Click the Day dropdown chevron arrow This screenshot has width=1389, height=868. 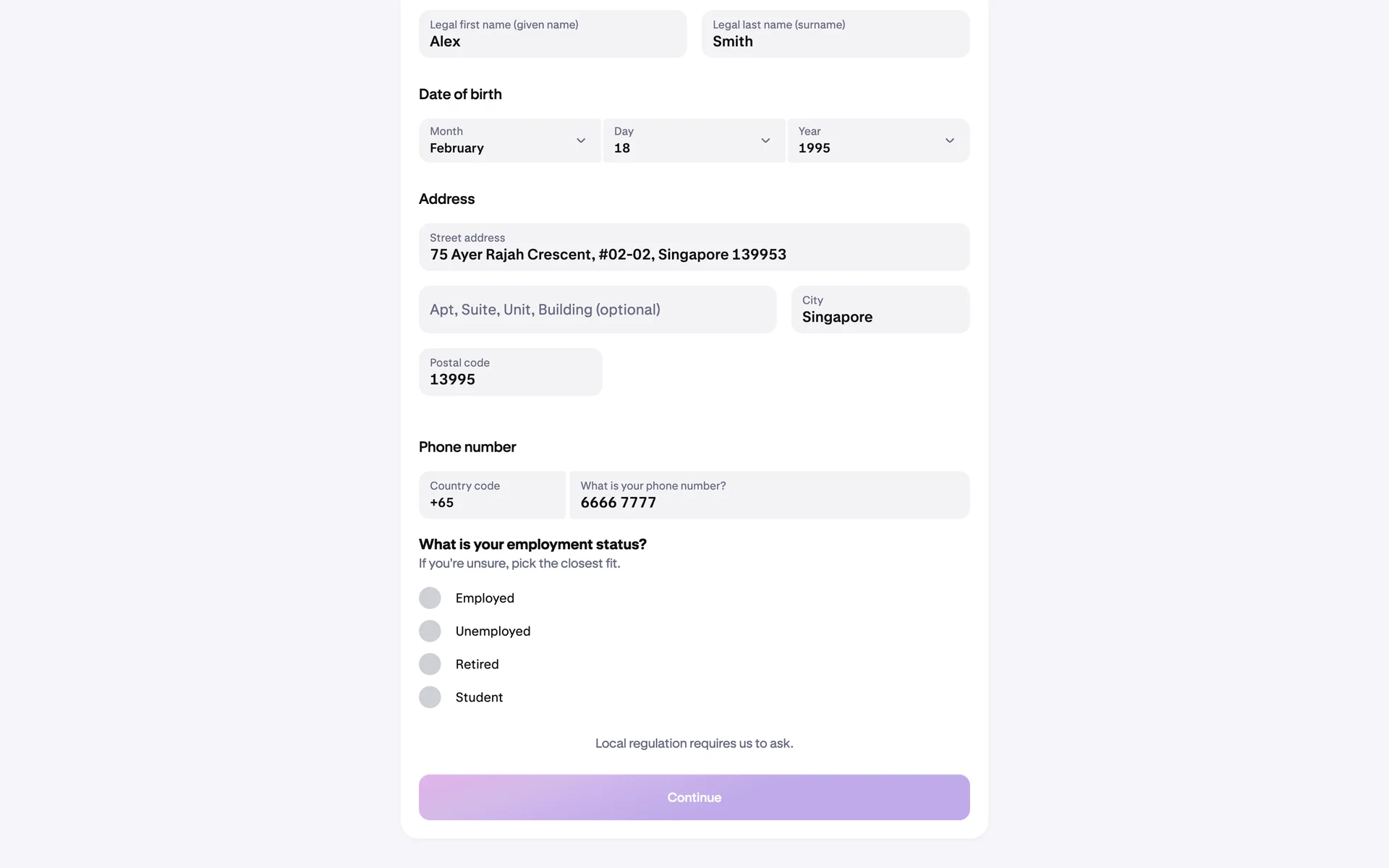click(x=765, y=140)
